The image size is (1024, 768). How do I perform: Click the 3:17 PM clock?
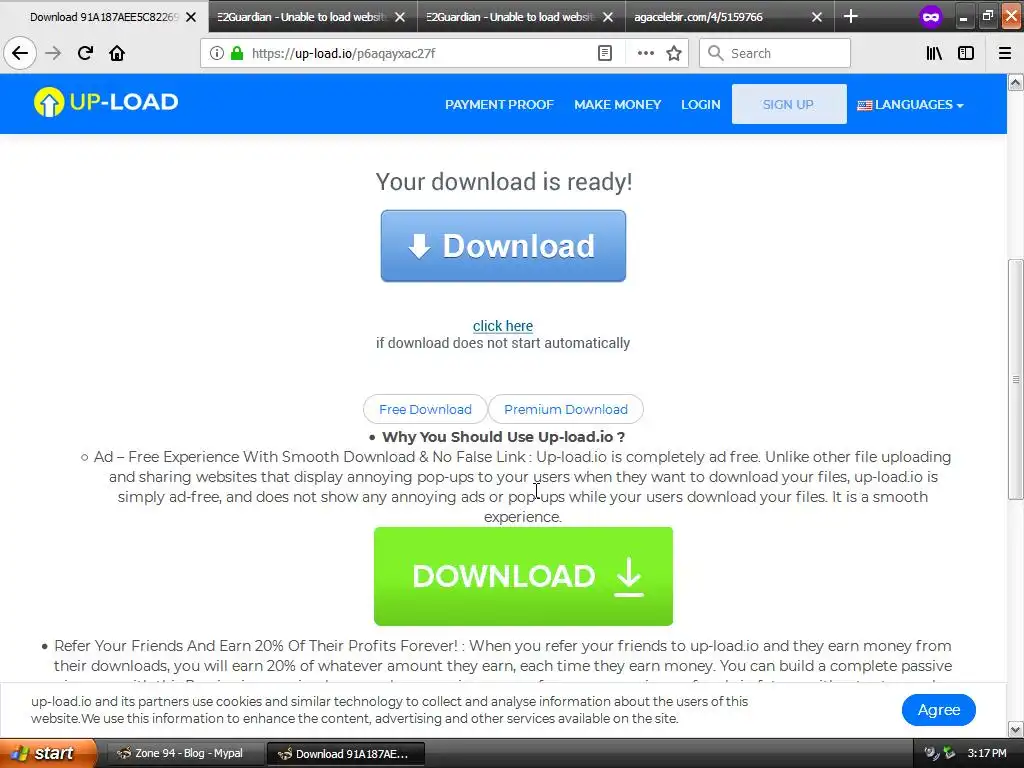pyautogui.click(x=987, y=753)
